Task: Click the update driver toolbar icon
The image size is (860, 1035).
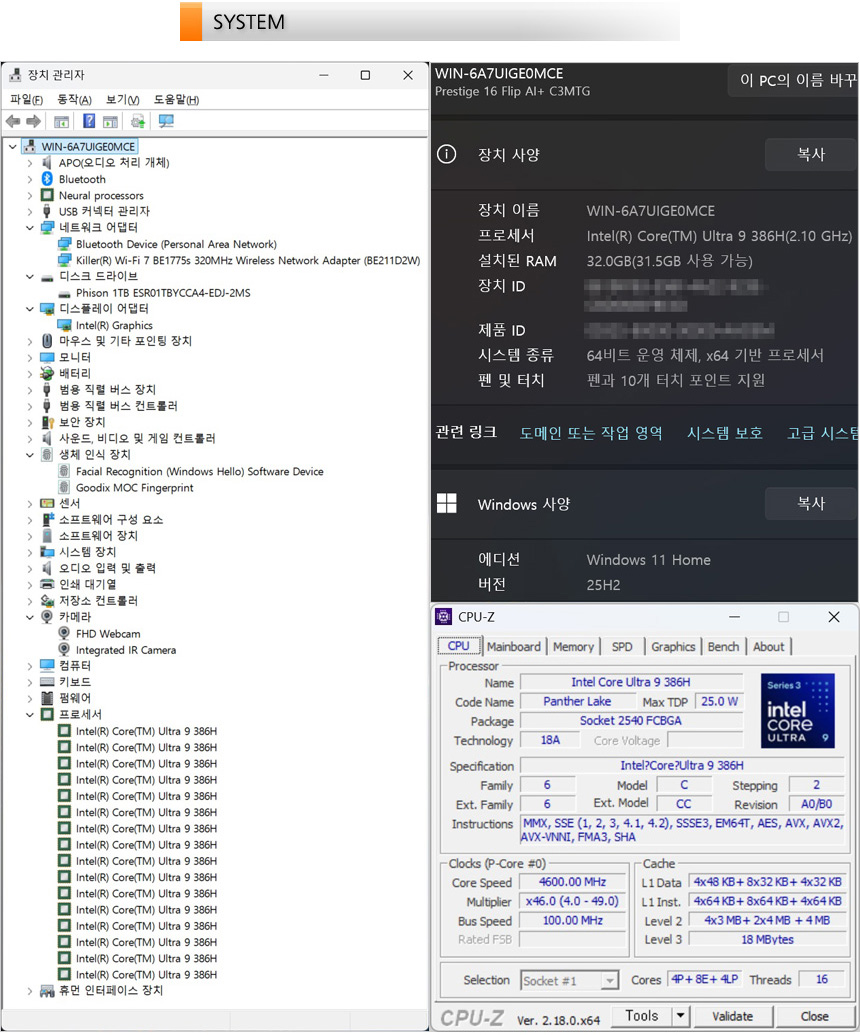Action: pos(138,121)
